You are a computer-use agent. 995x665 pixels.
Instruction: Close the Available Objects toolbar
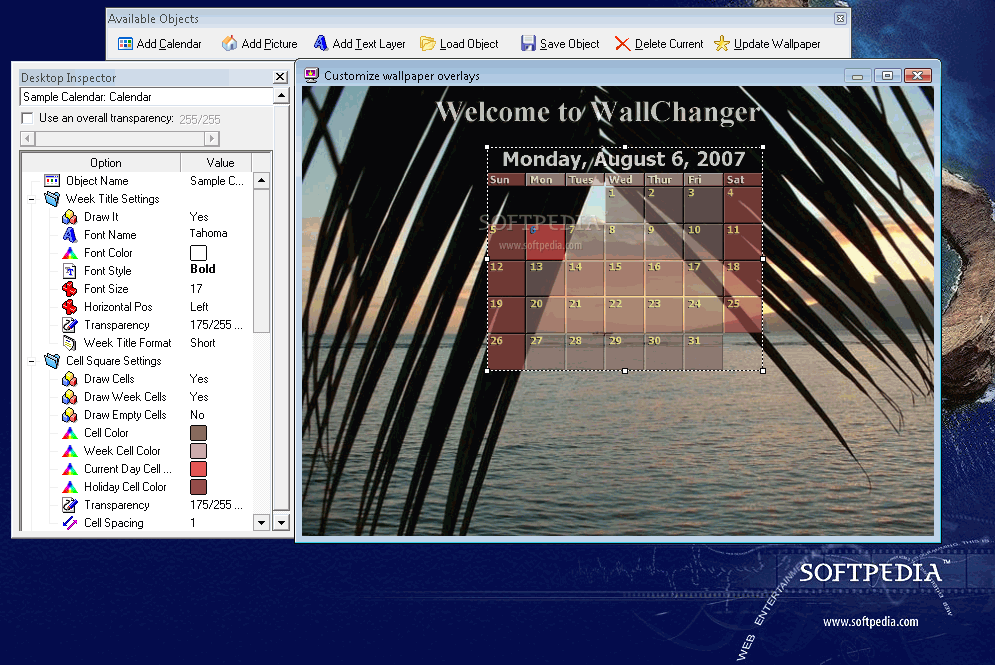(x=840, y=18)
